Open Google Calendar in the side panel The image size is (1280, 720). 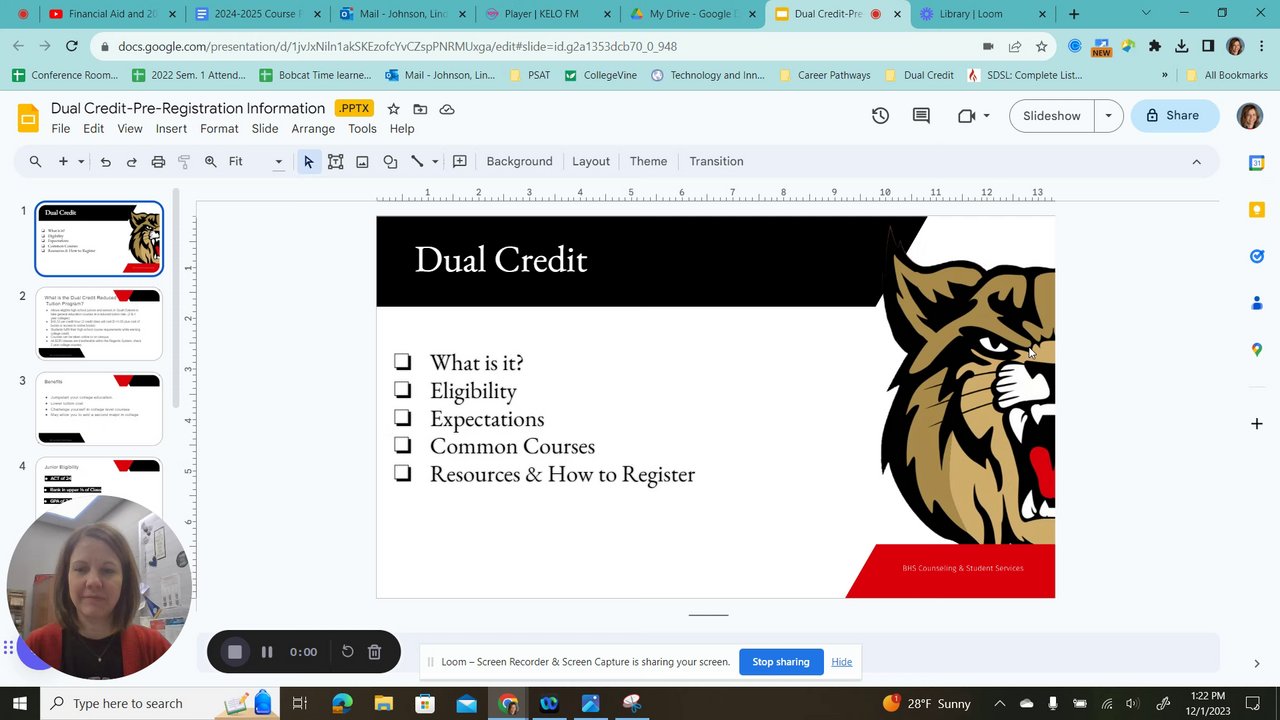[1257, 163]
